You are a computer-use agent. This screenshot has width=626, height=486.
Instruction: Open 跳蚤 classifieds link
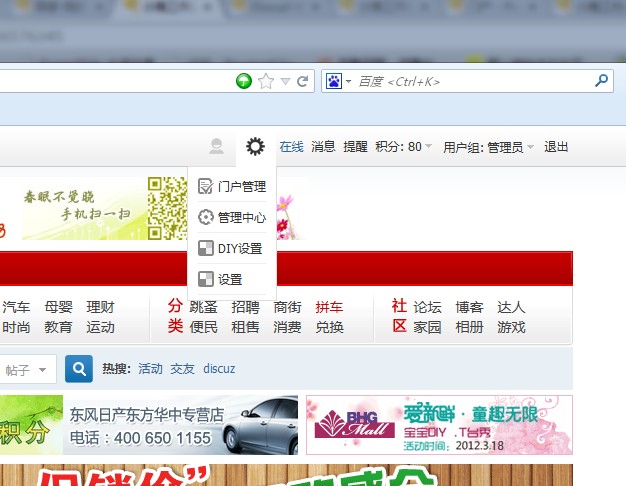click(204, 307)
